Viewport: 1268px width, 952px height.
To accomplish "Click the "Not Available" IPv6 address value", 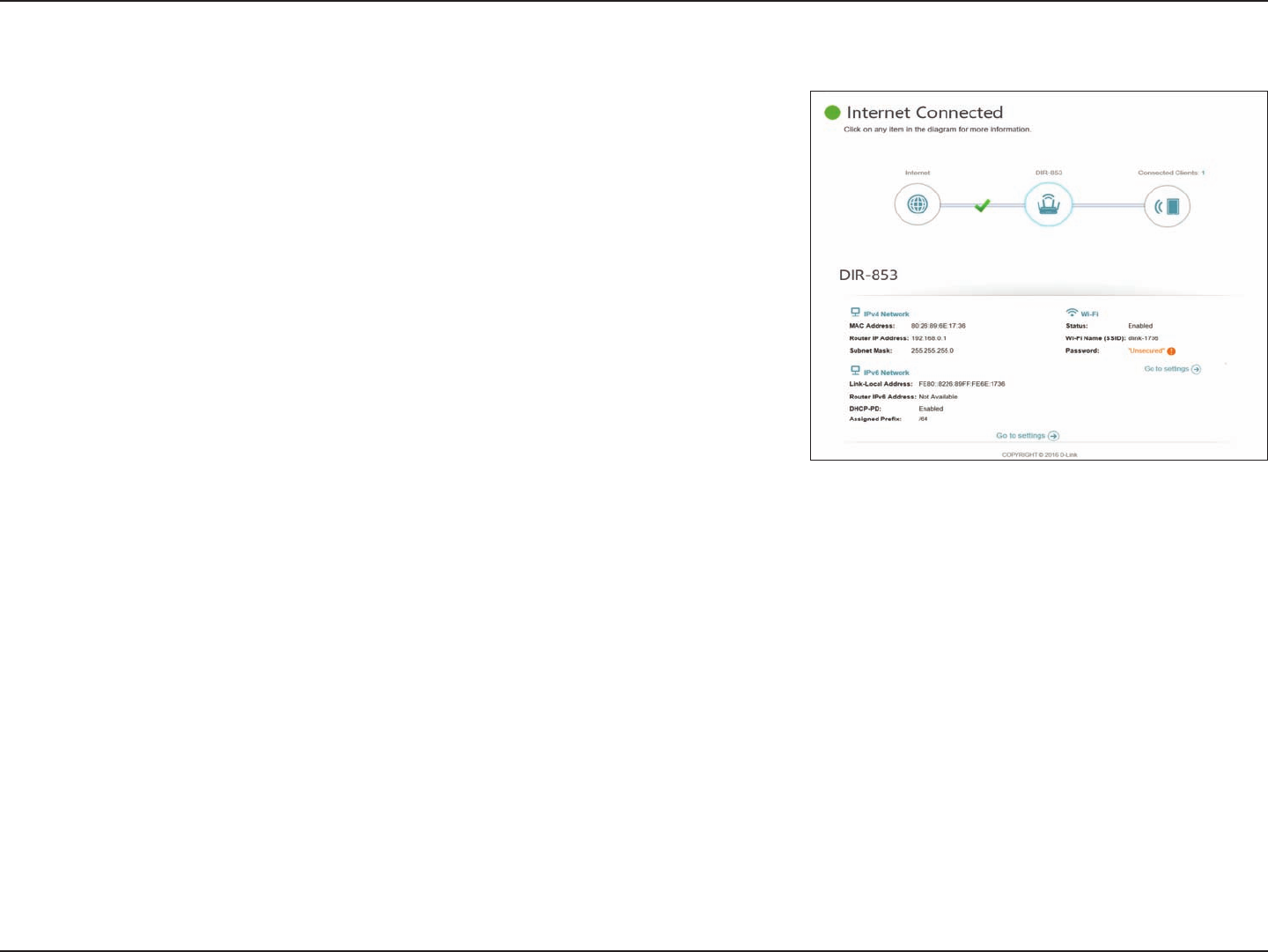I will pyautogui.click(x=938, y=396).
